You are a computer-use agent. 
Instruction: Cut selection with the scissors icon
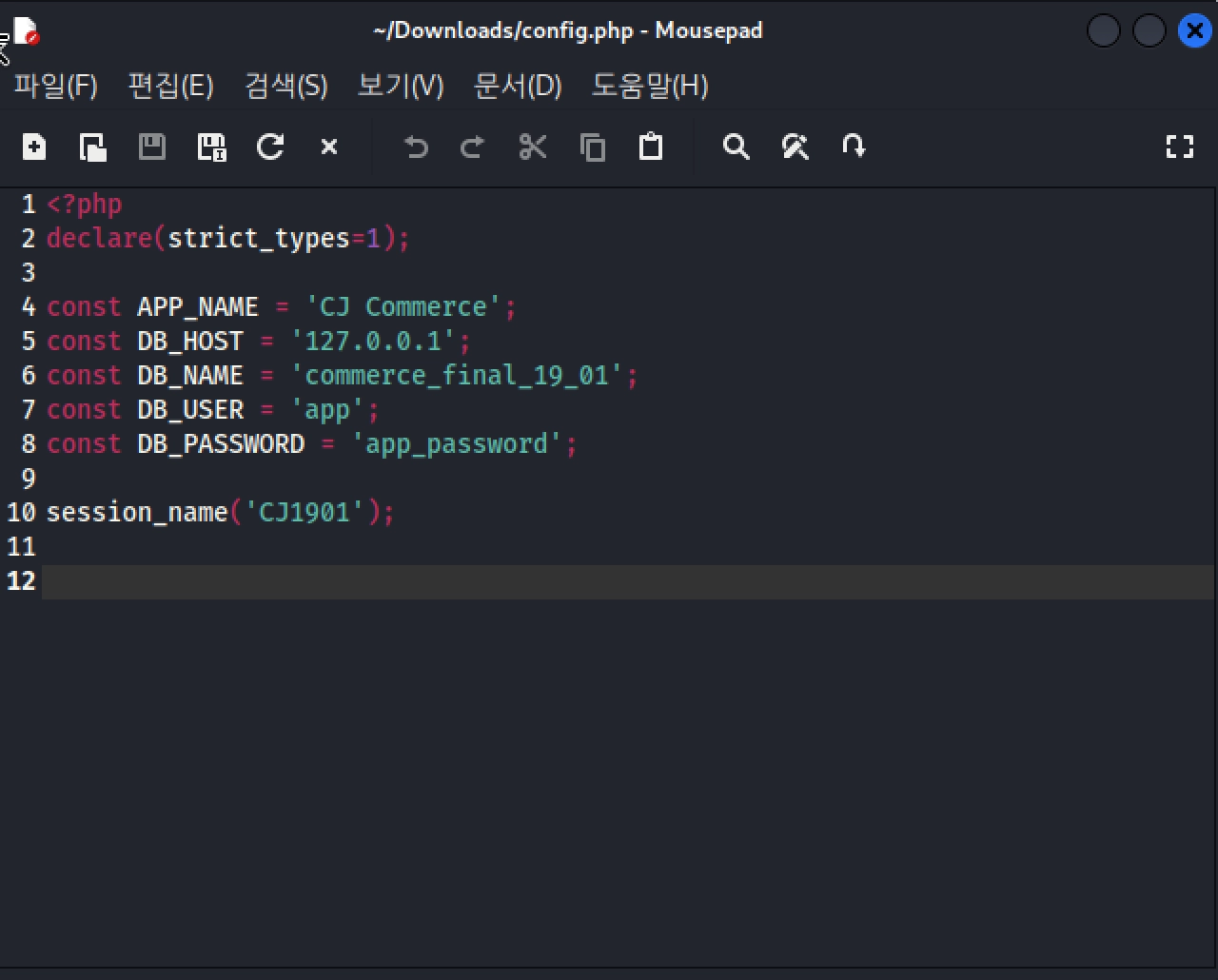click(x=533, y=147)
